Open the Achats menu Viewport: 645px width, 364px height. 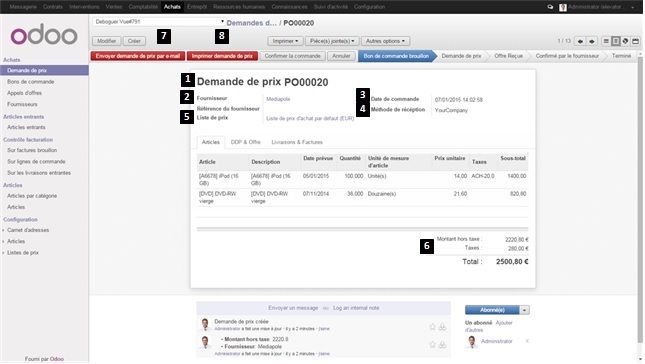click(172, 7)
